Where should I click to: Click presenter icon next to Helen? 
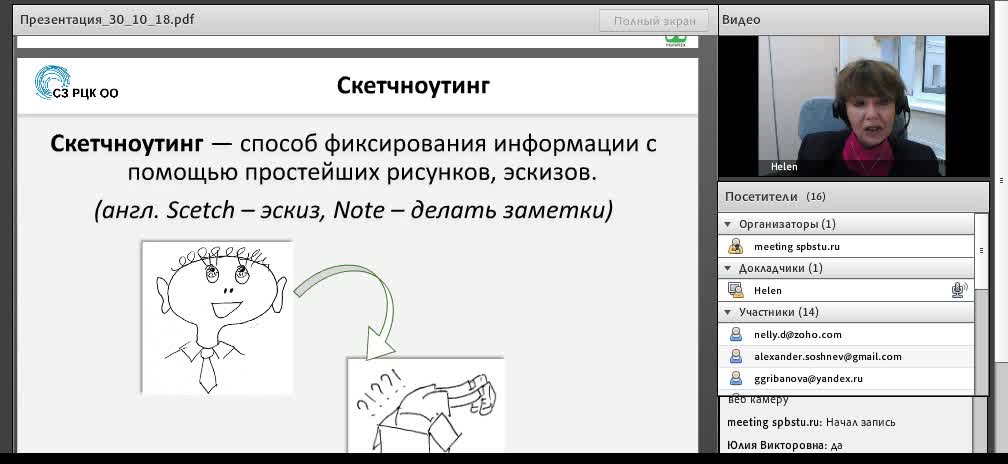pos(735,290)
